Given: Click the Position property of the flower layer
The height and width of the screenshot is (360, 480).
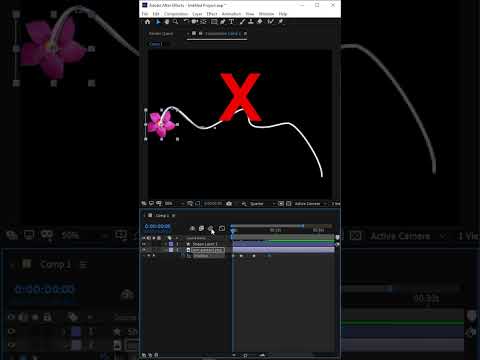Looking at the screenshot, I should coord(201,256).
